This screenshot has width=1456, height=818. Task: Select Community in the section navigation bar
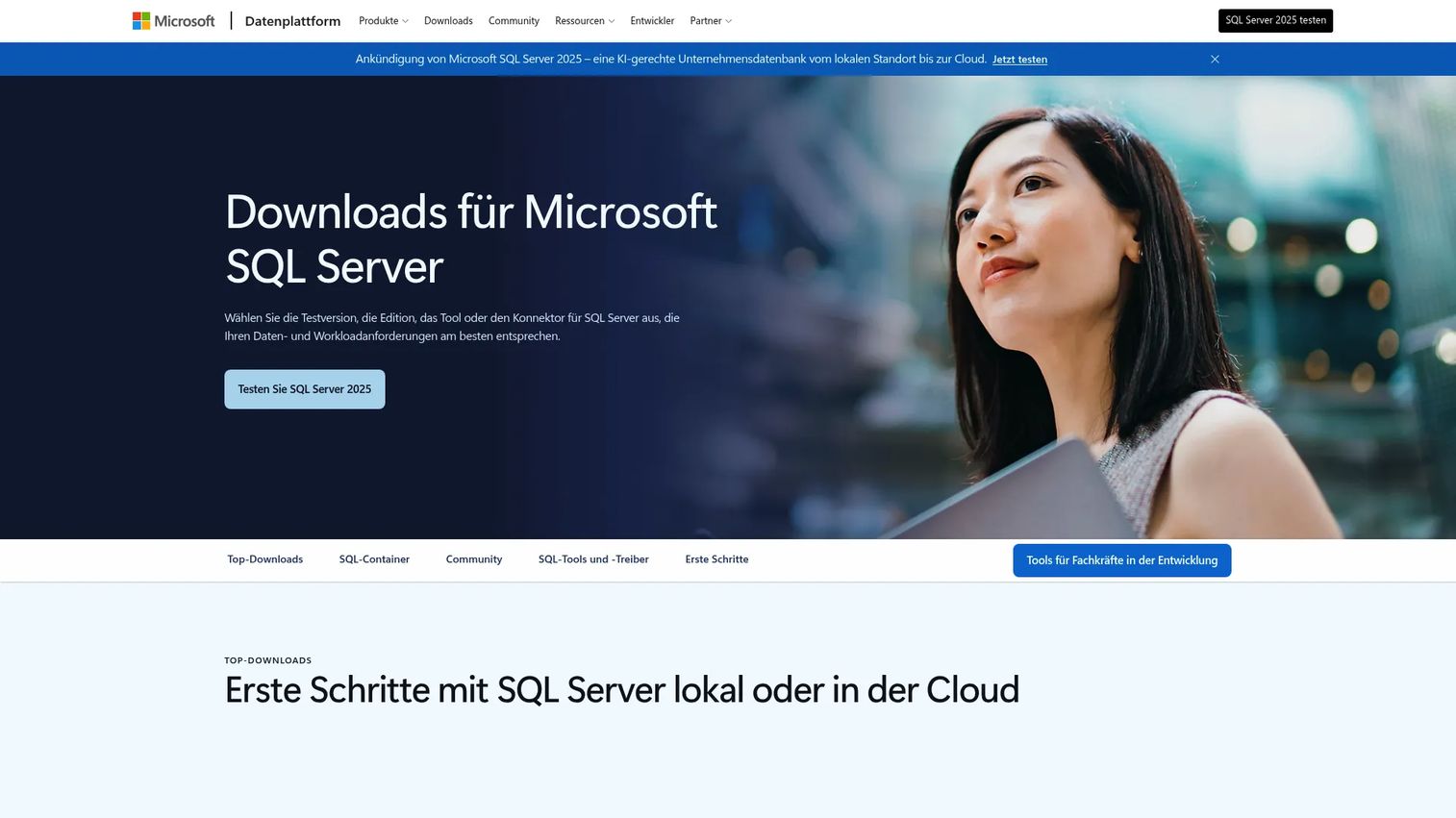[474, 559]
